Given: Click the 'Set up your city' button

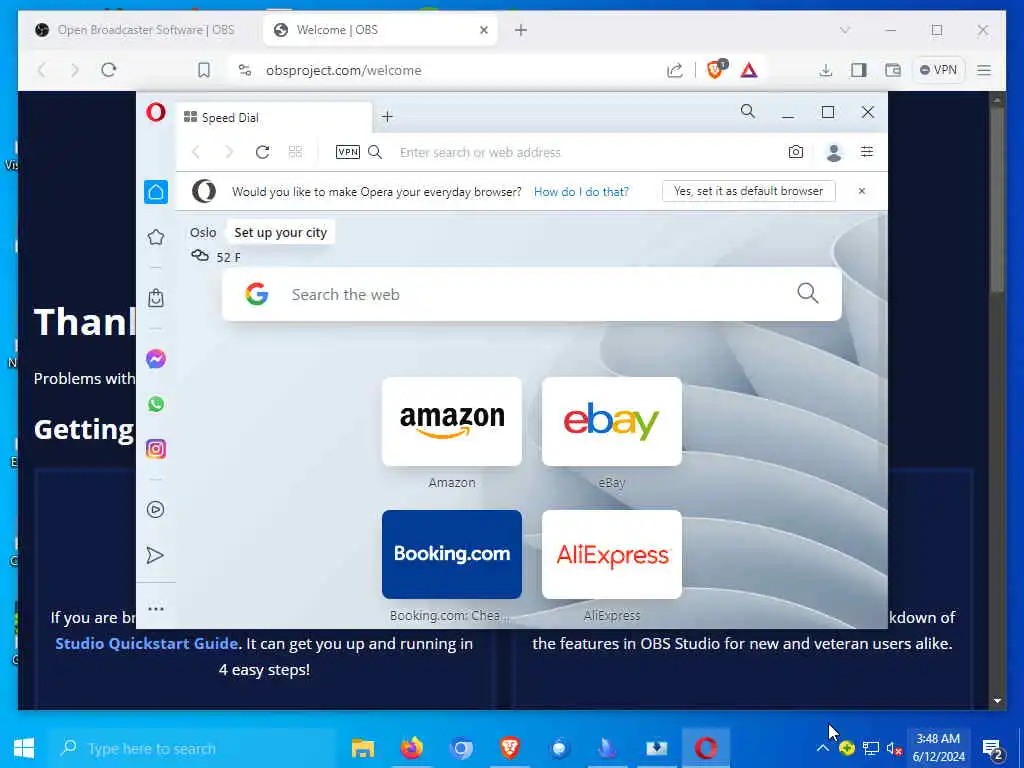Looking at the screenshot, I should tap(280, 232).
